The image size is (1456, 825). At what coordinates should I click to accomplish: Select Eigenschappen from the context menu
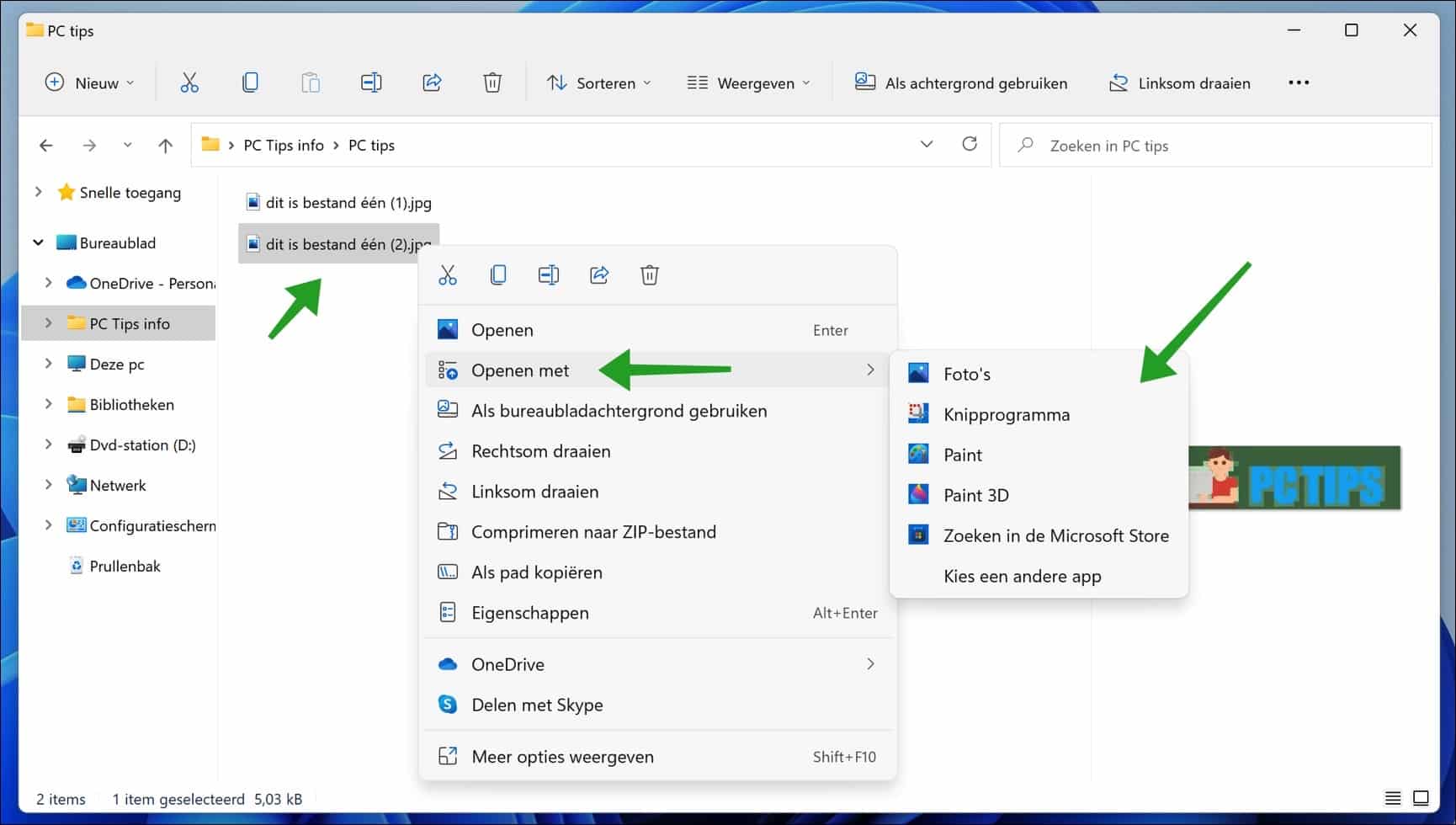[529, 613]
